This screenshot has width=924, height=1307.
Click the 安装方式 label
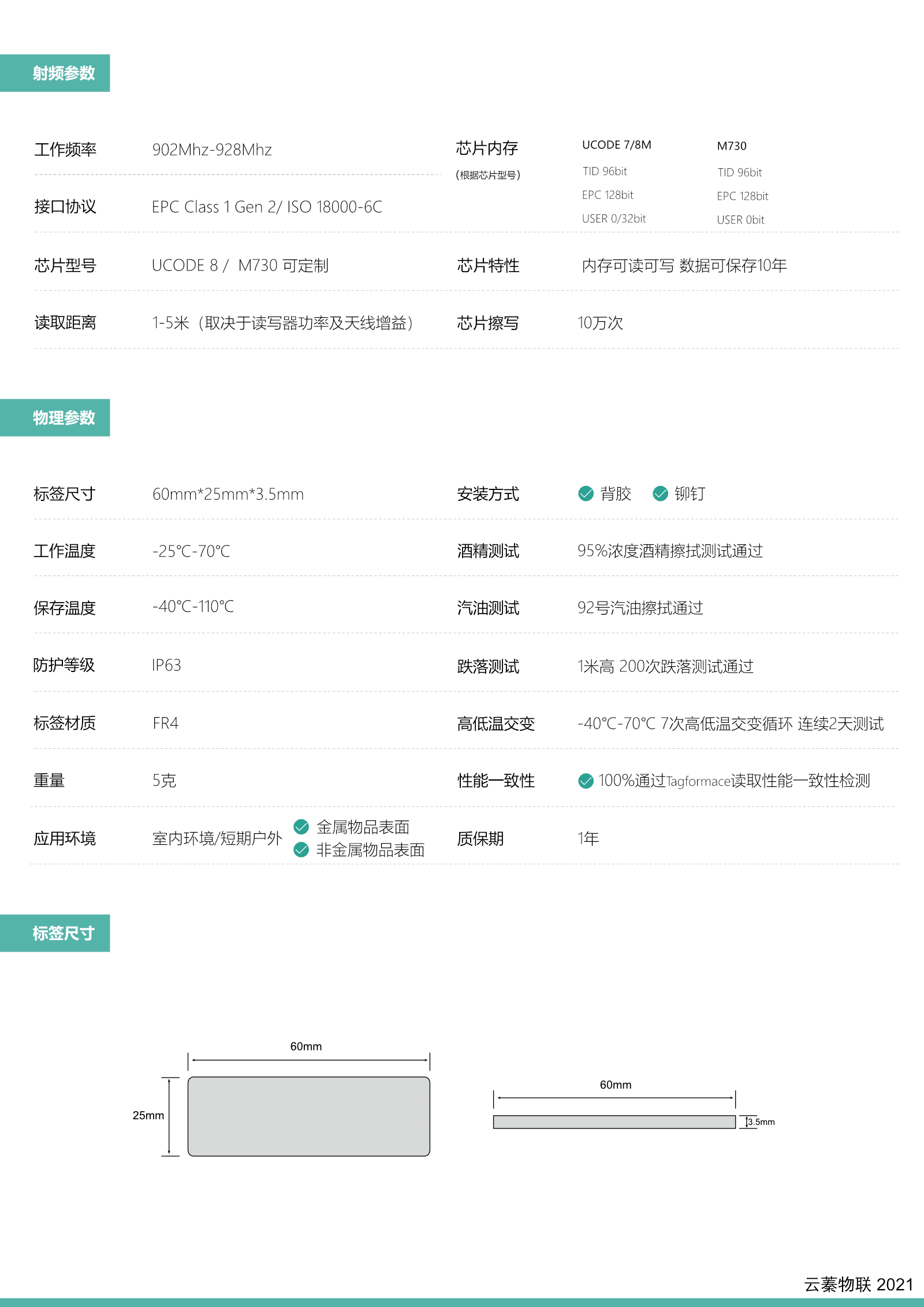point(488,494)
